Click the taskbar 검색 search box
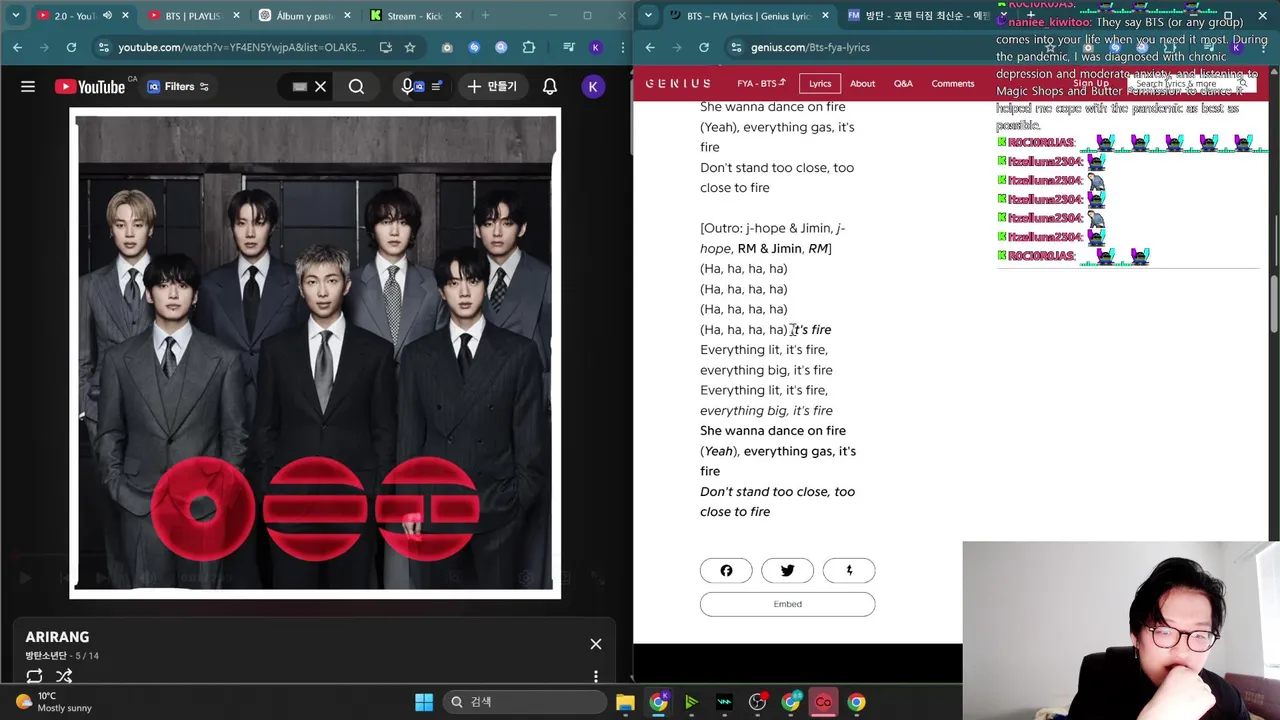 click(x=524, y=702)
